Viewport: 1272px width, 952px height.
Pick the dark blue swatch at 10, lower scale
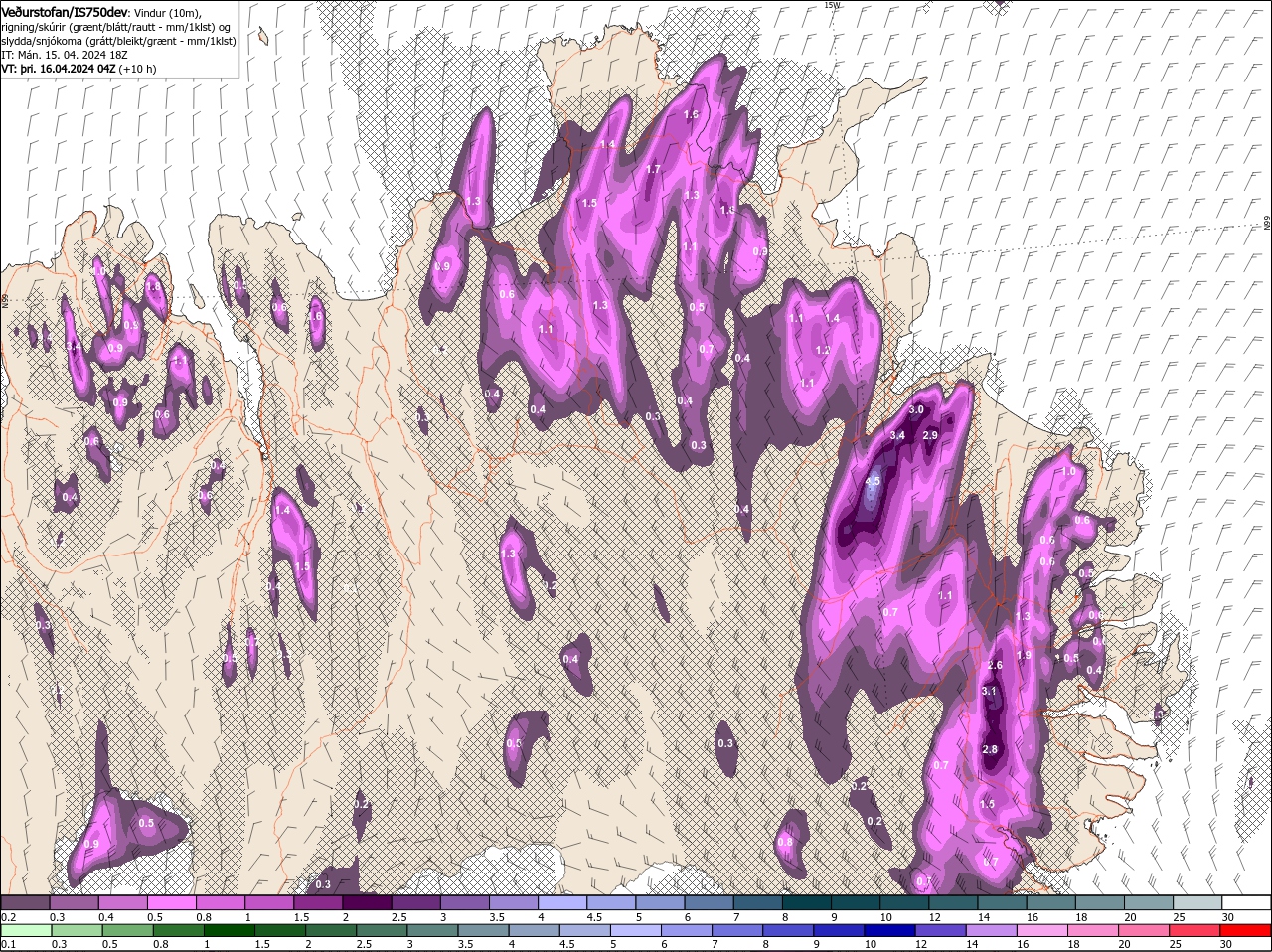(892, 931)
